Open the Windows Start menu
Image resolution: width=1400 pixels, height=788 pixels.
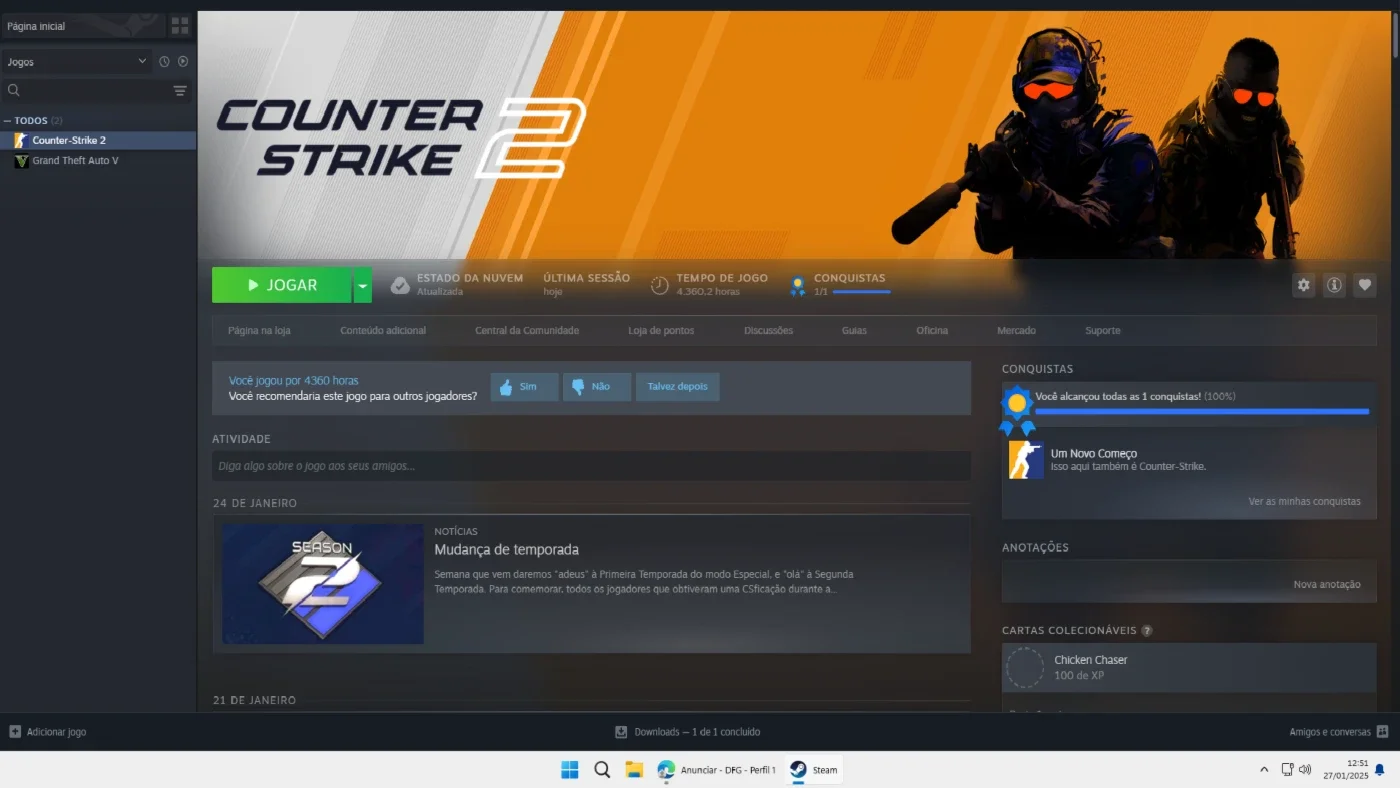569,770
